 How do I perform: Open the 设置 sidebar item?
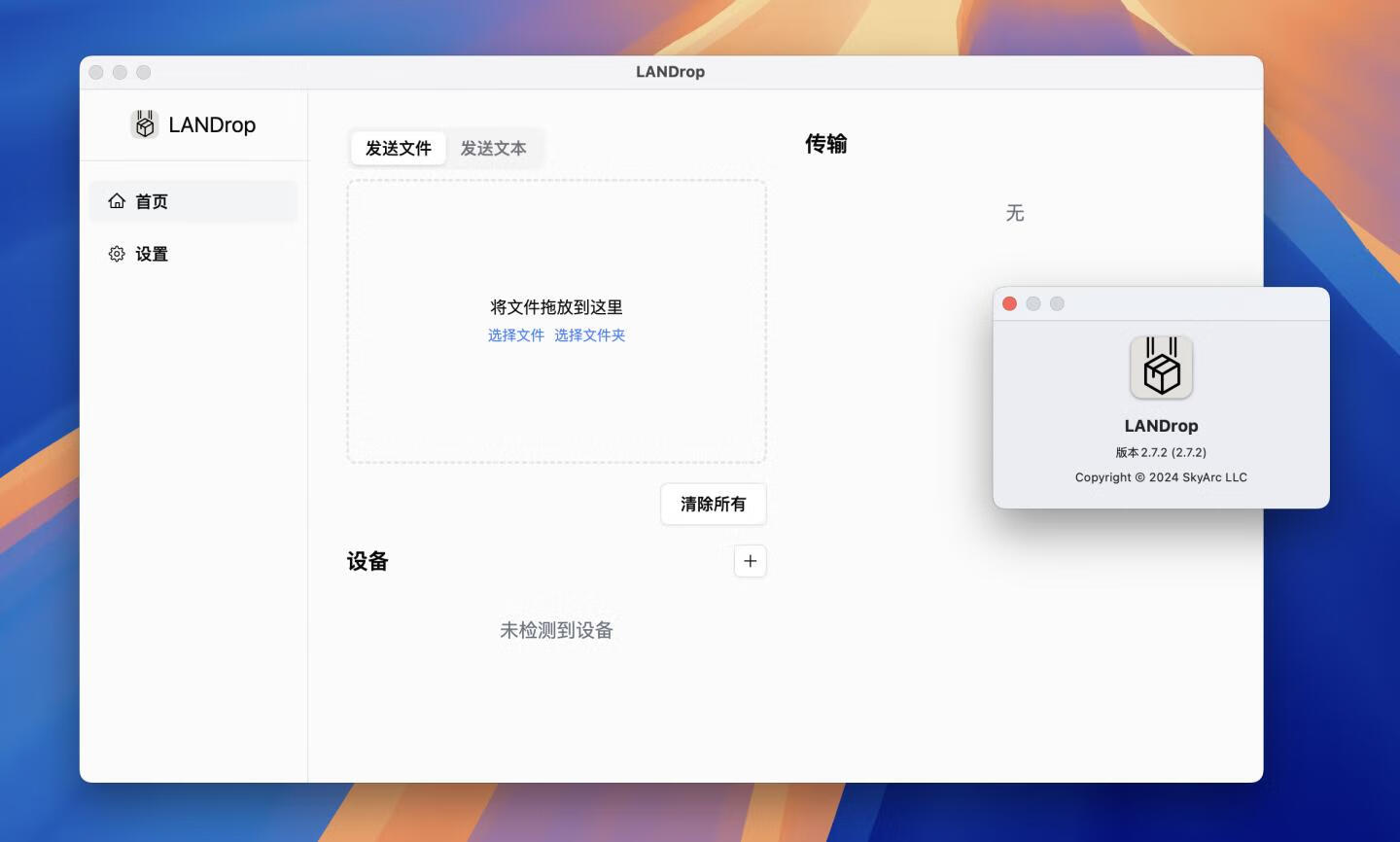point(193,254)
